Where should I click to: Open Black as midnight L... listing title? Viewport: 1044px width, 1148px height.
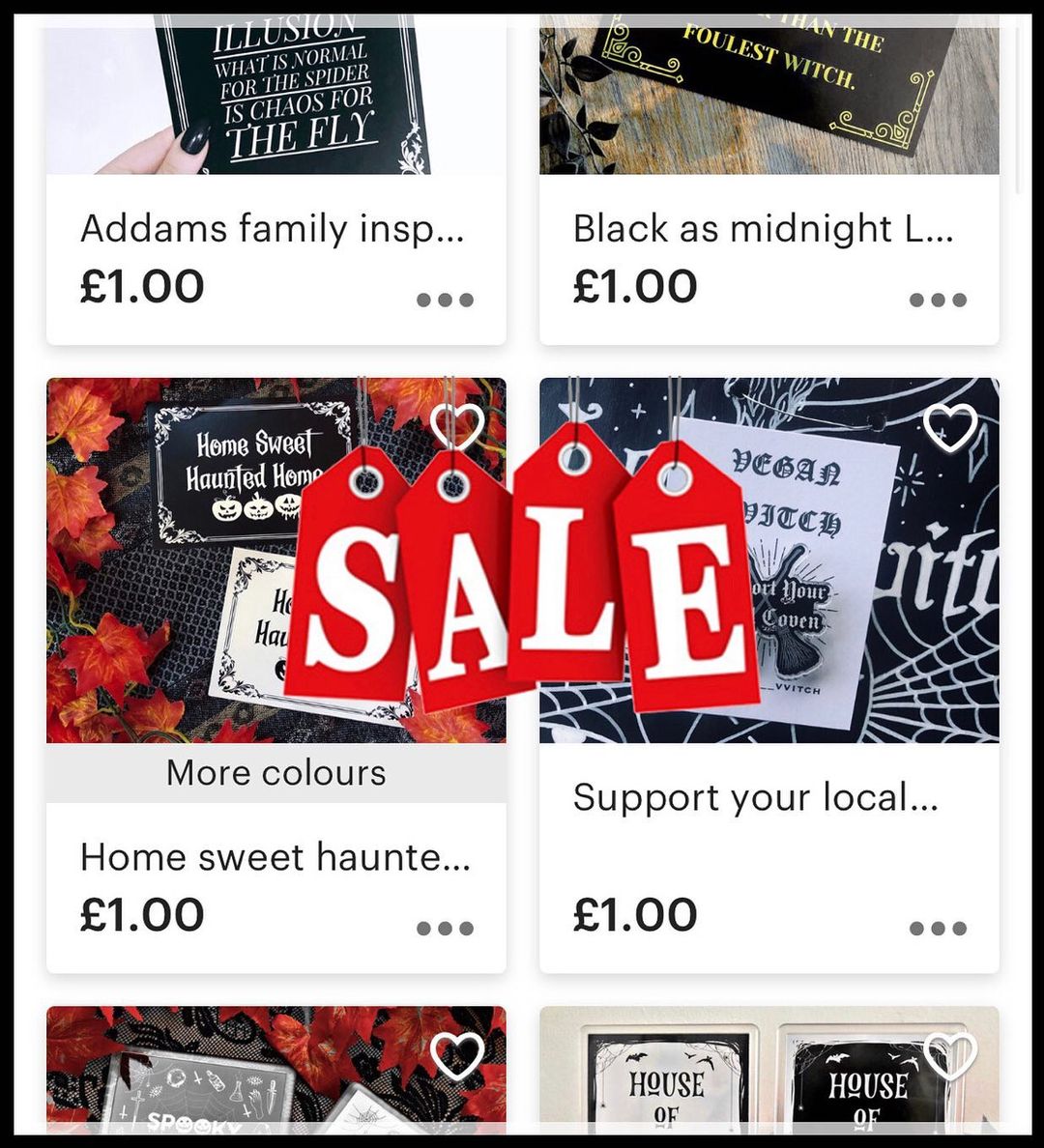tap(764, 228)
